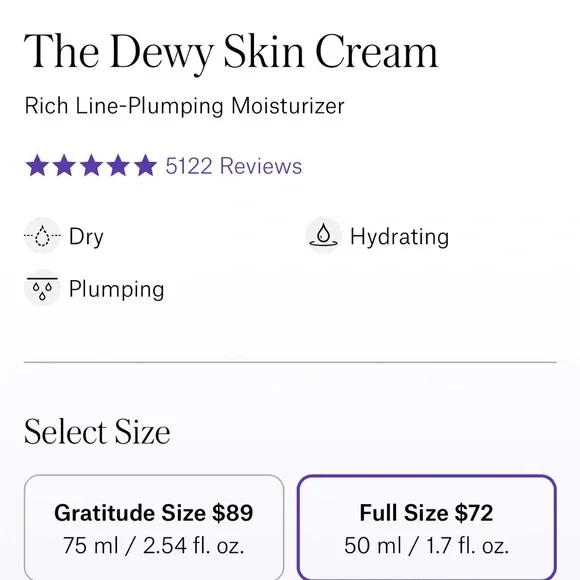
Task: Click the Plumping droplets icon
Action: click(43, 288)
